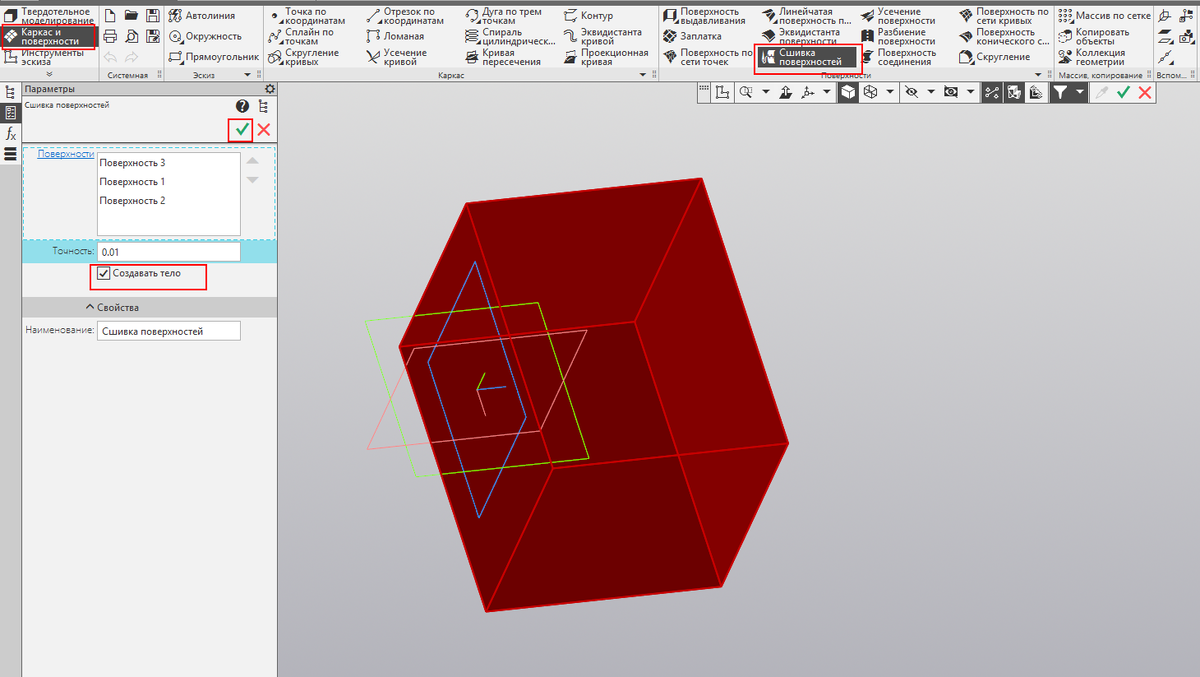The image size is (1200, 677).
Task: Open hide objects dropdown arrow
Action: pyautogui.click(x=931, y=92)
